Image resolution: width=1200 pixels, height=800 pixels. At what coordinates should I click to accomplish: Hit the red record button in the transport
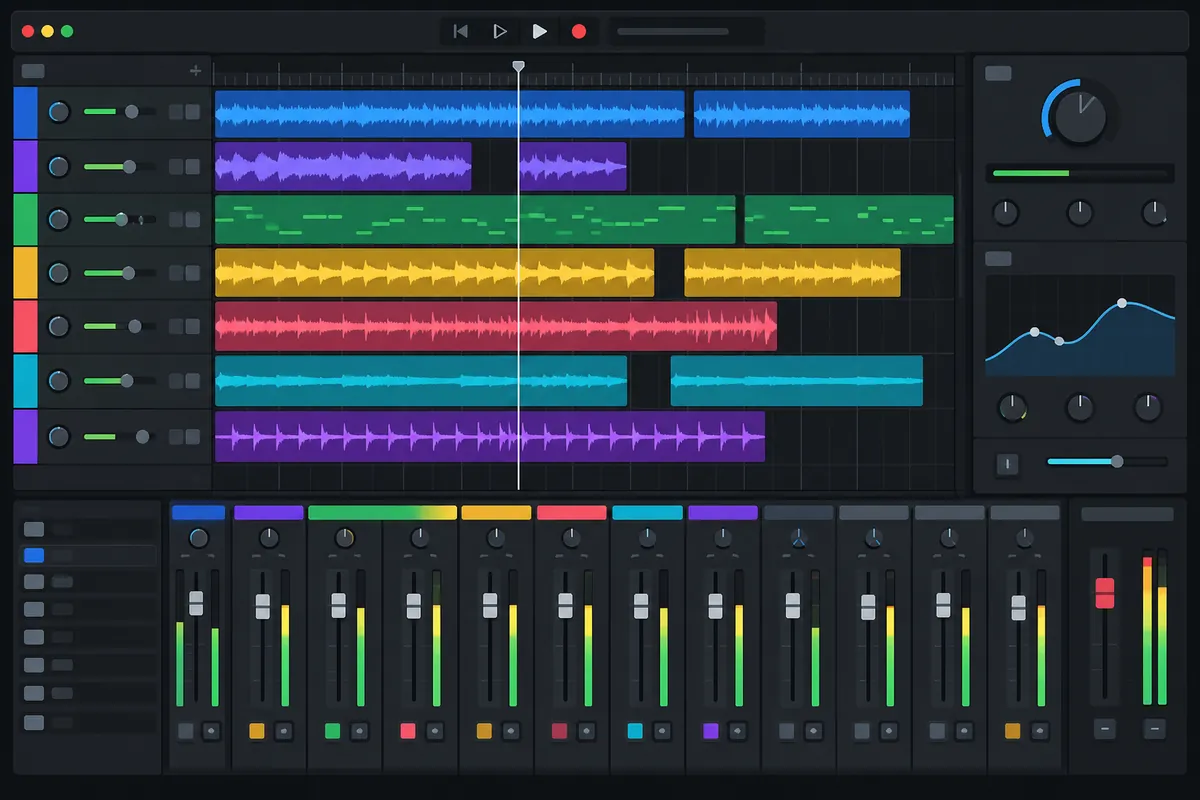(x=578, y=32)
